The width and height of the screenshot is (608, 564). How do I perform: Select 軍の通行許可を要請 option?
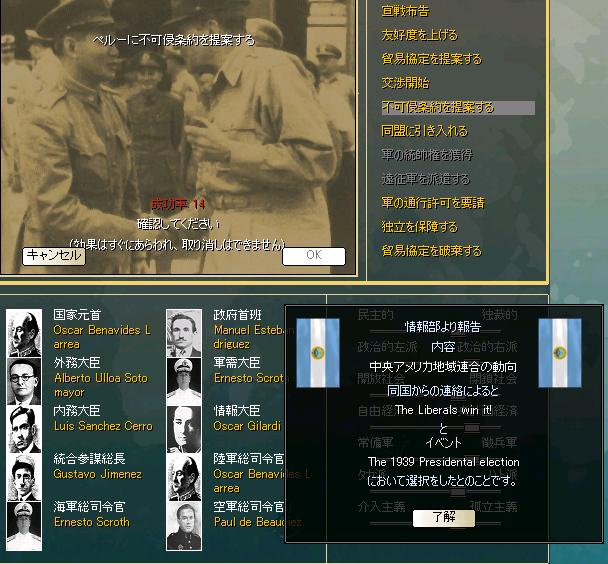pos(433,203)
